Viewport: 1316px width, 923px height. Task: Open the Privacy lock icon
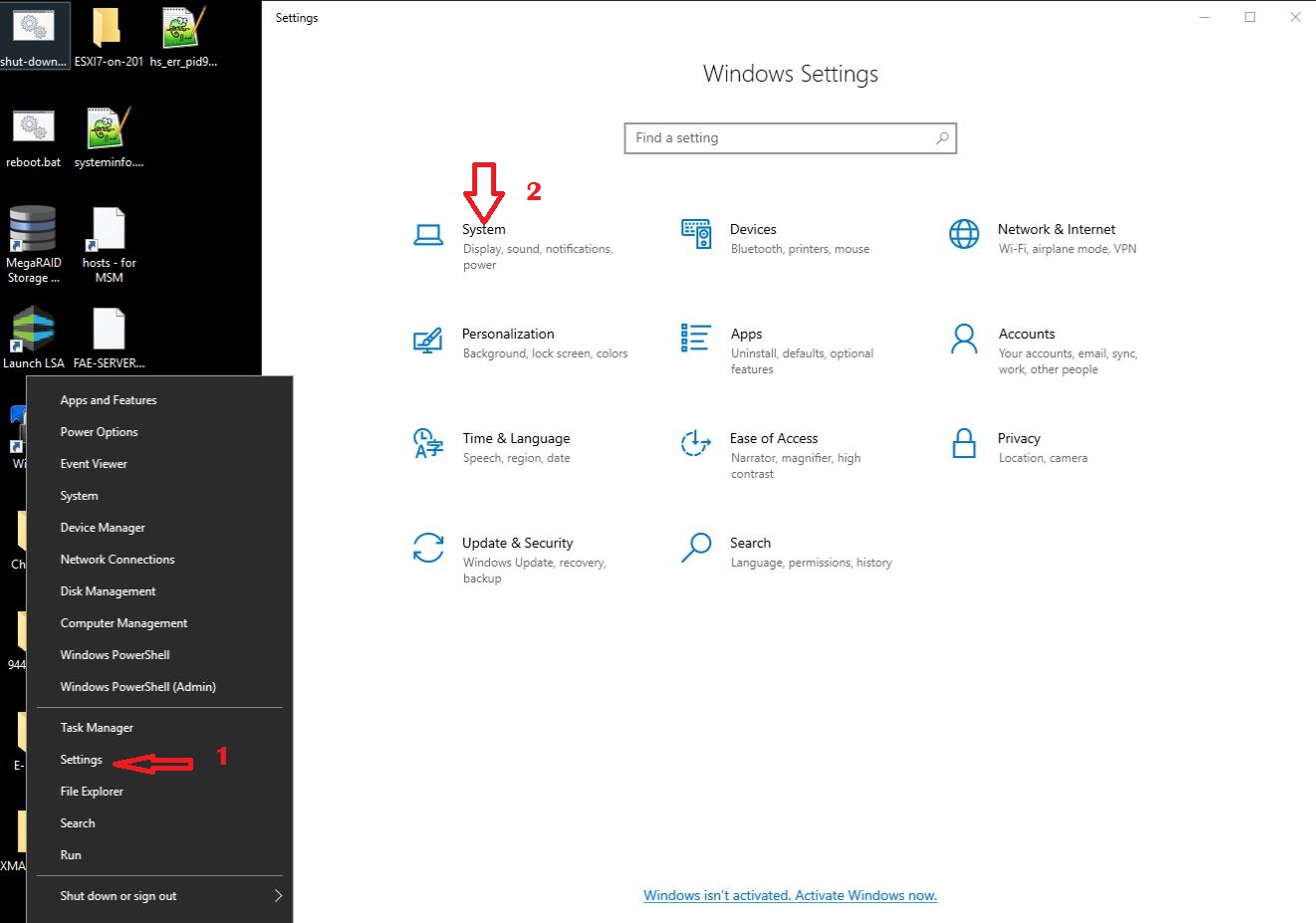point(964,443)
